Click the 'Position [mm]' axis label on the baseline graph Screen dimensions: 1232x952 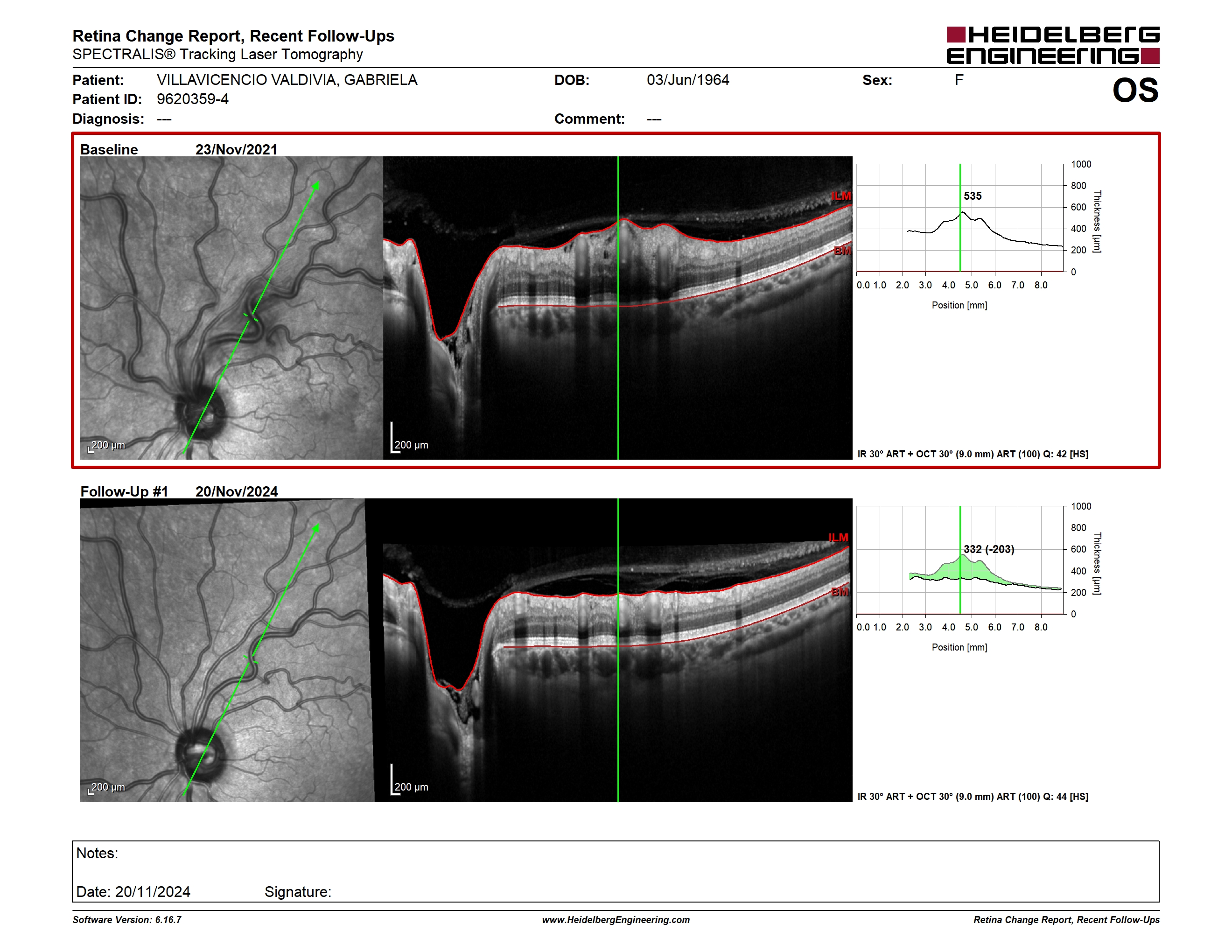point(959,305)
